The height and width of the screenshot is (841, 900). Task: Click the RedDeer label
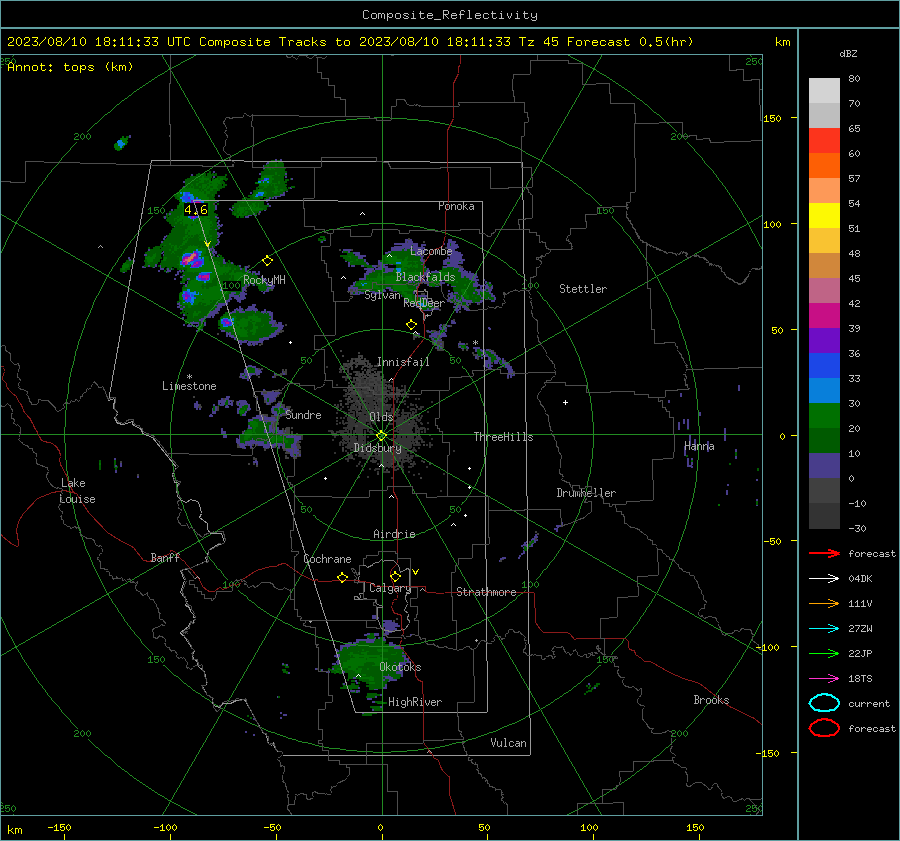(424, 303)
